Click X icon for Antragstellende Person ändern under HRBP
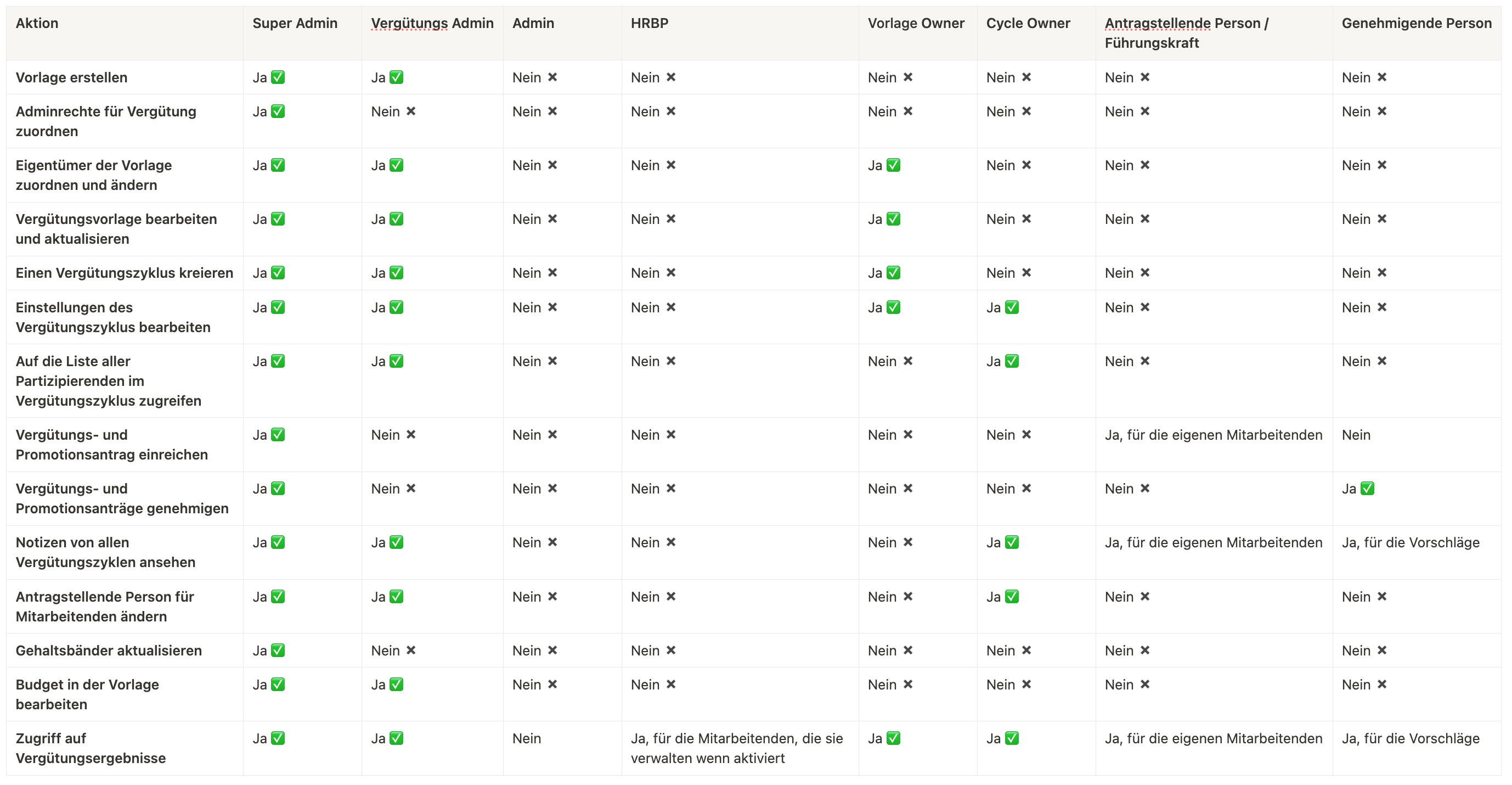1512x785 pixels. [671, 597]
